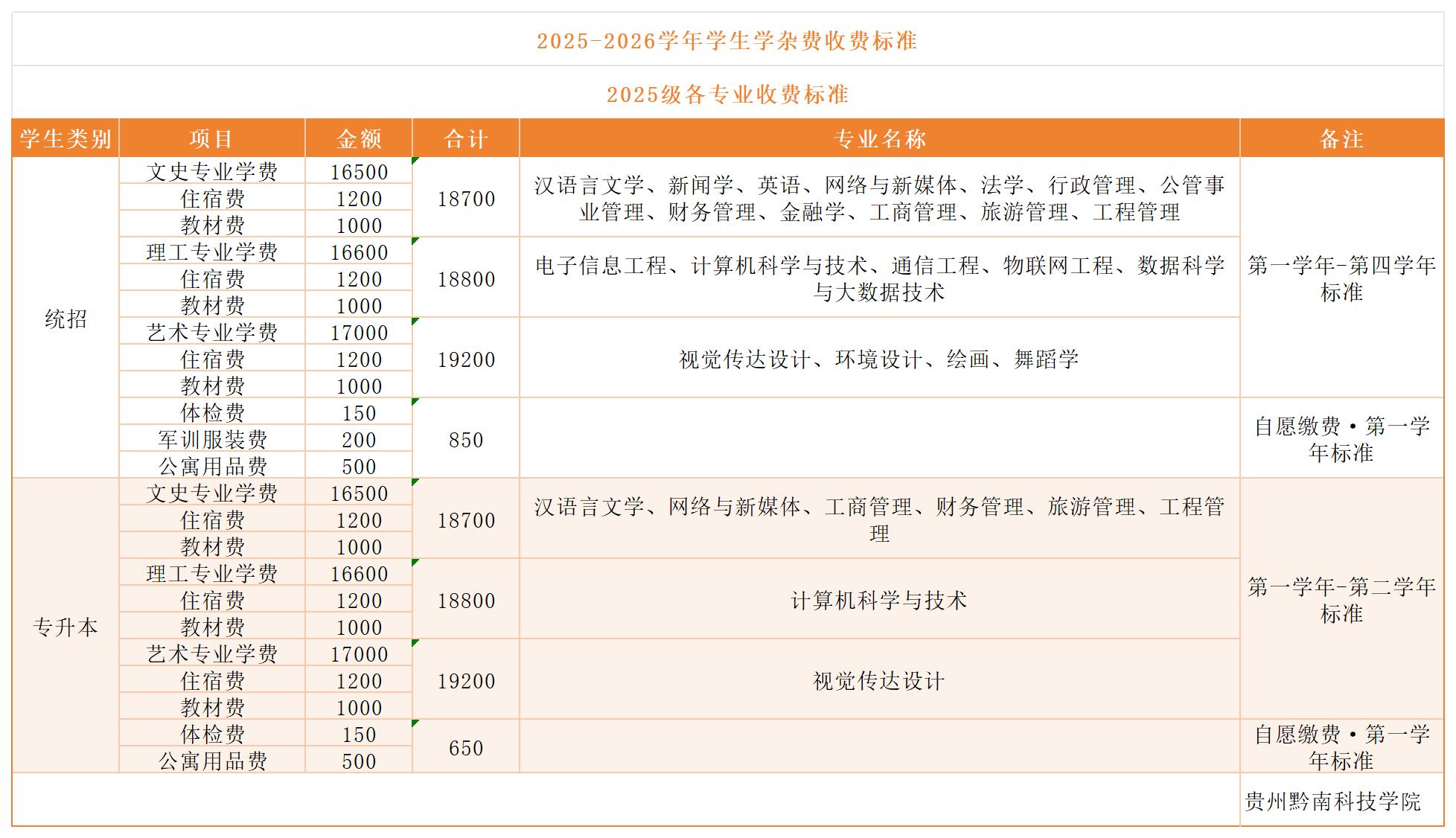The image size is (1456, 838).
Task: Click the 2025级各专业收费标准 subtitle
Action: (x=727, y=95)
